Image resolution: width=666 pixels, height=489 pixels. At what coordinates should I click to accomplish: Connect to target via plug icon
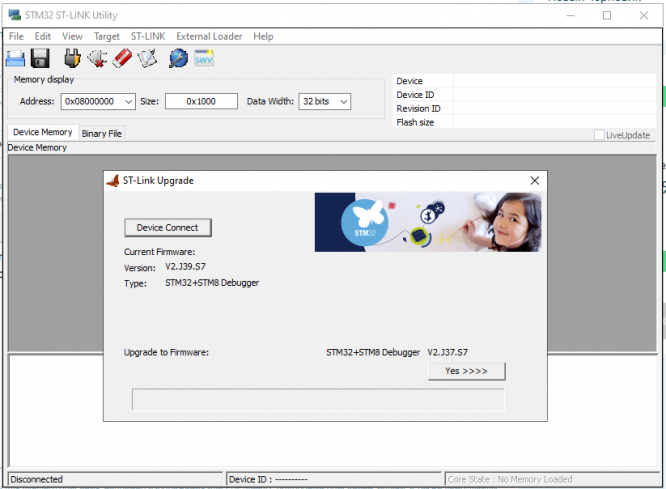click(73, 58)
